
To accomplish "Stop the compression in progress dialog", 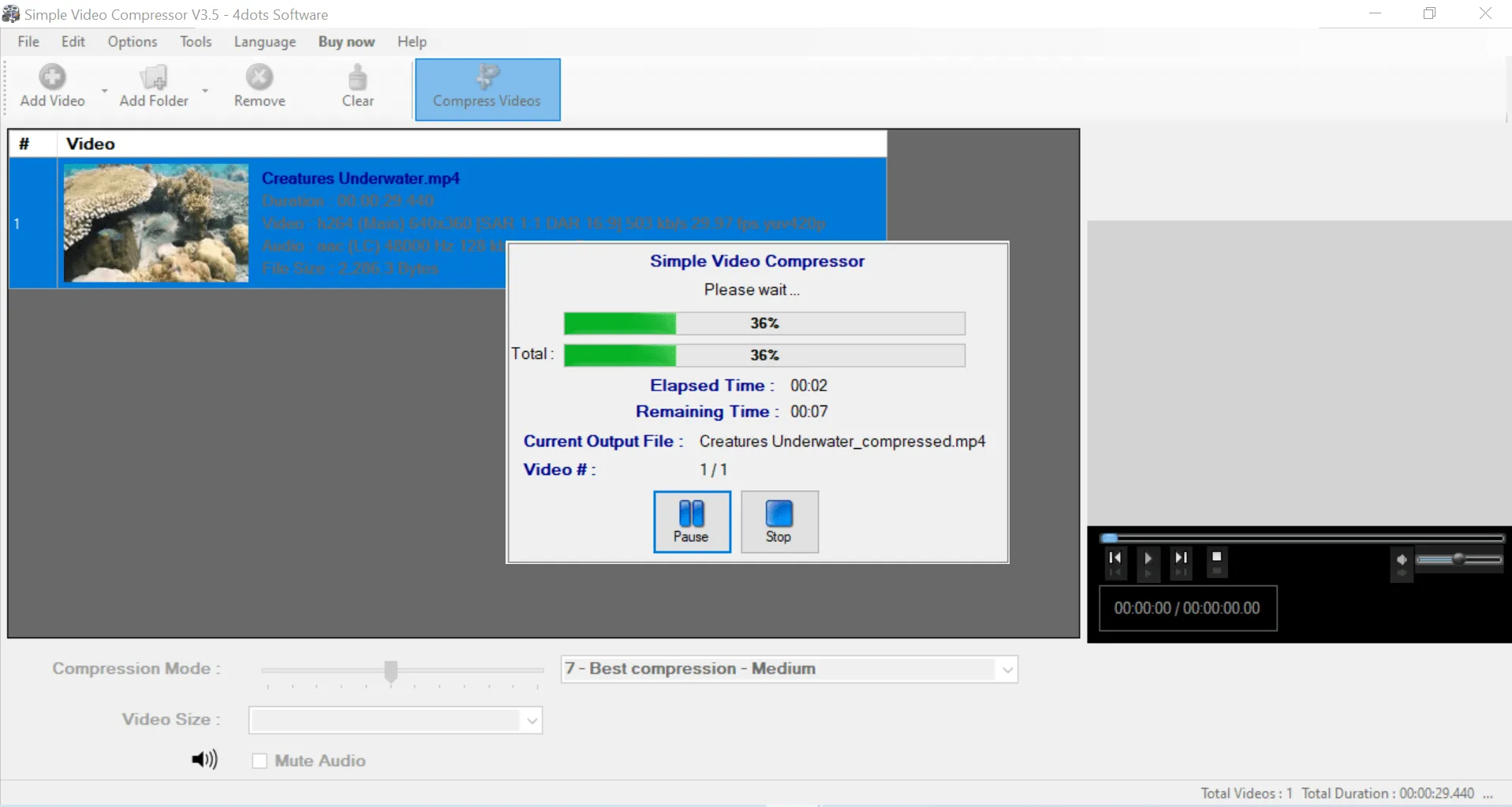I will [x=779, y=521].
